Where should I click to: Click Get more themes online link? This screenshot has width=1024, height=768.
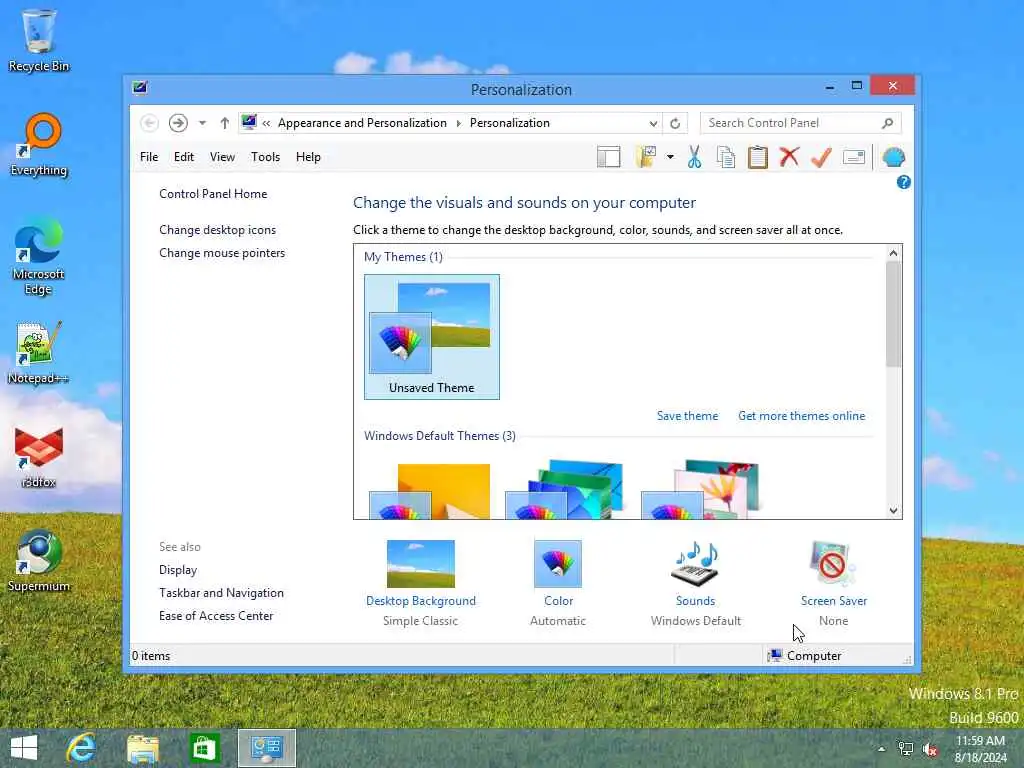pyautogui.click(x=801, y=416)
